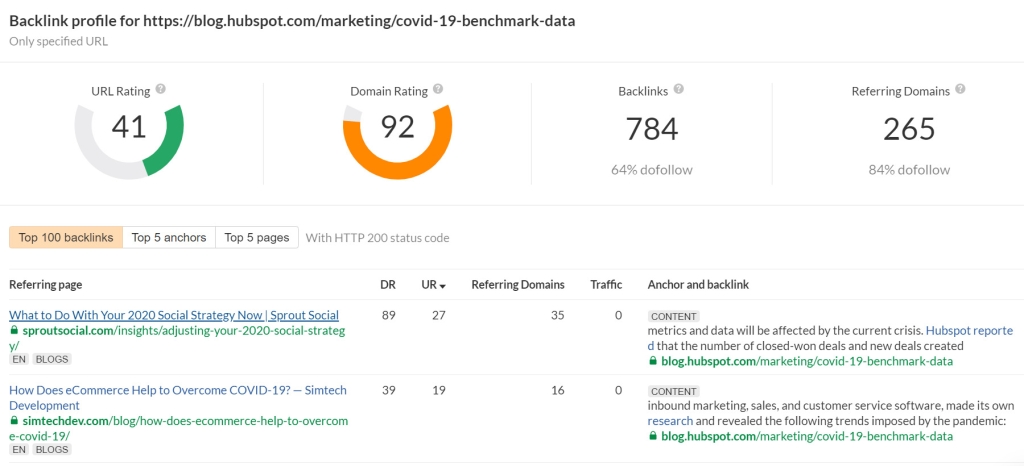Open hubspot backlink URL in Simtech row
This screenshot has height=466, width=1024.
[x=807, y=436]
